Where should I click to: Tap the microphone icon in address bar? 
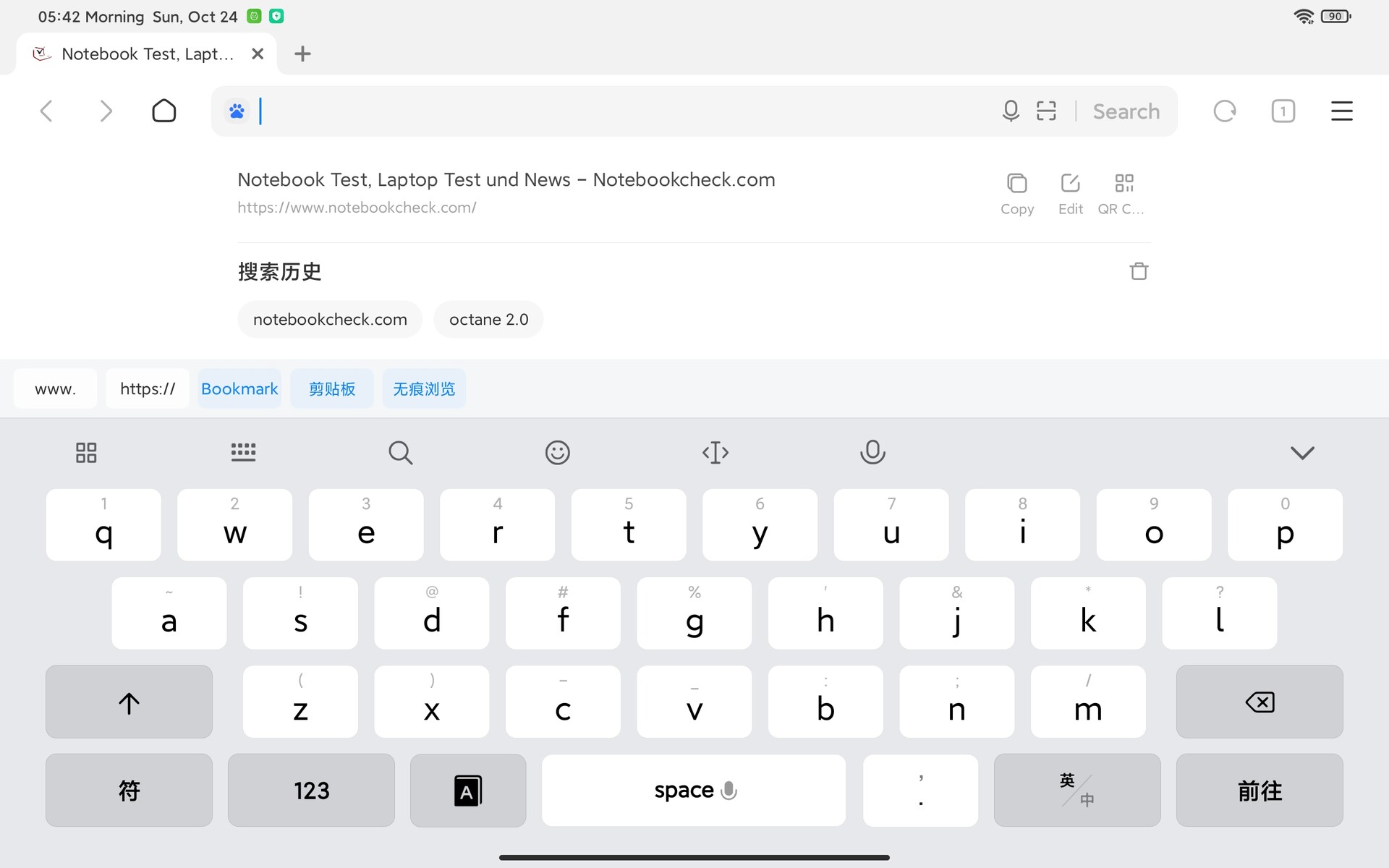(x=1011, y=111)
